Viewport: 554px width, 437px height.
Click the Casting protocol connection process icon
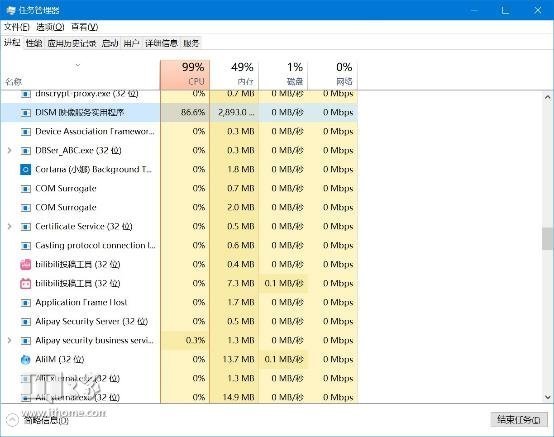click(25, 246)
